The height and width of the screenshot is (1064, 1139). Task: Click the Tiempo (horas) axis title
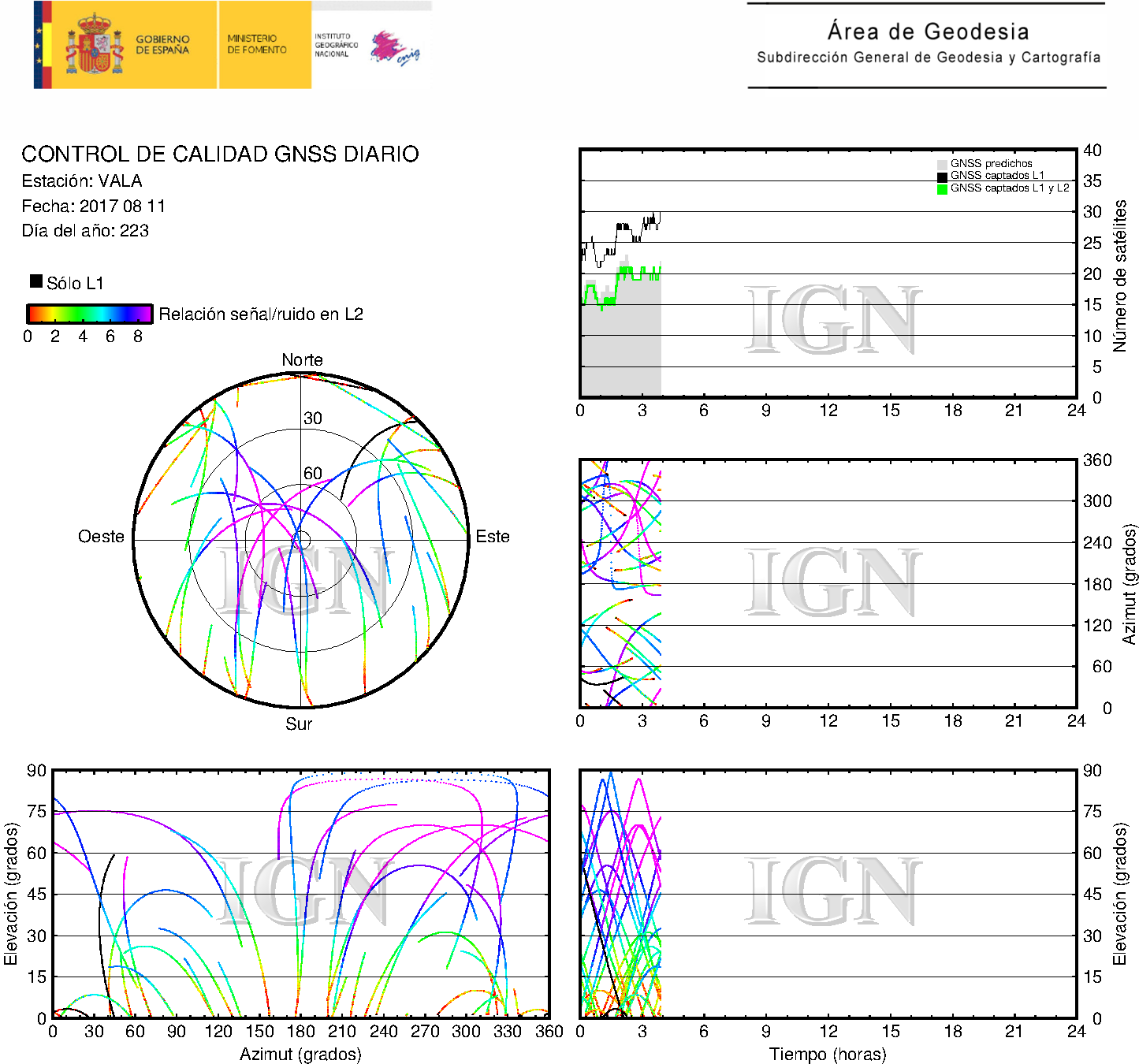828,1054
